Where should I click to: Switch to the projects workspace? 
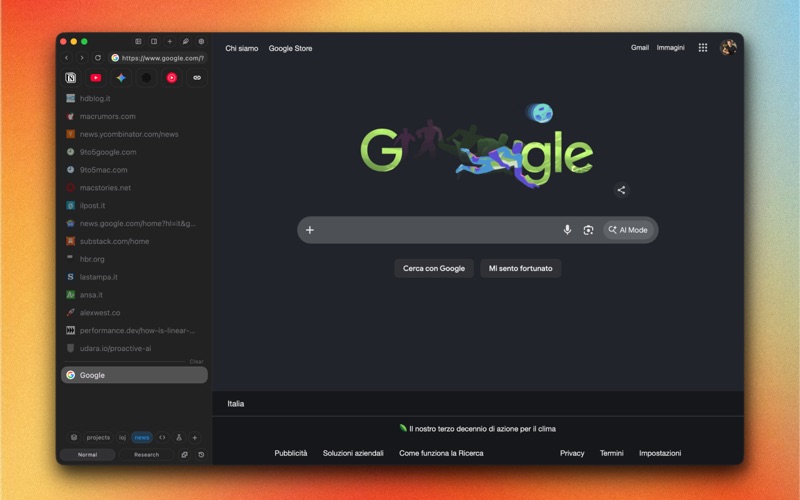click(x=98, y=437)
